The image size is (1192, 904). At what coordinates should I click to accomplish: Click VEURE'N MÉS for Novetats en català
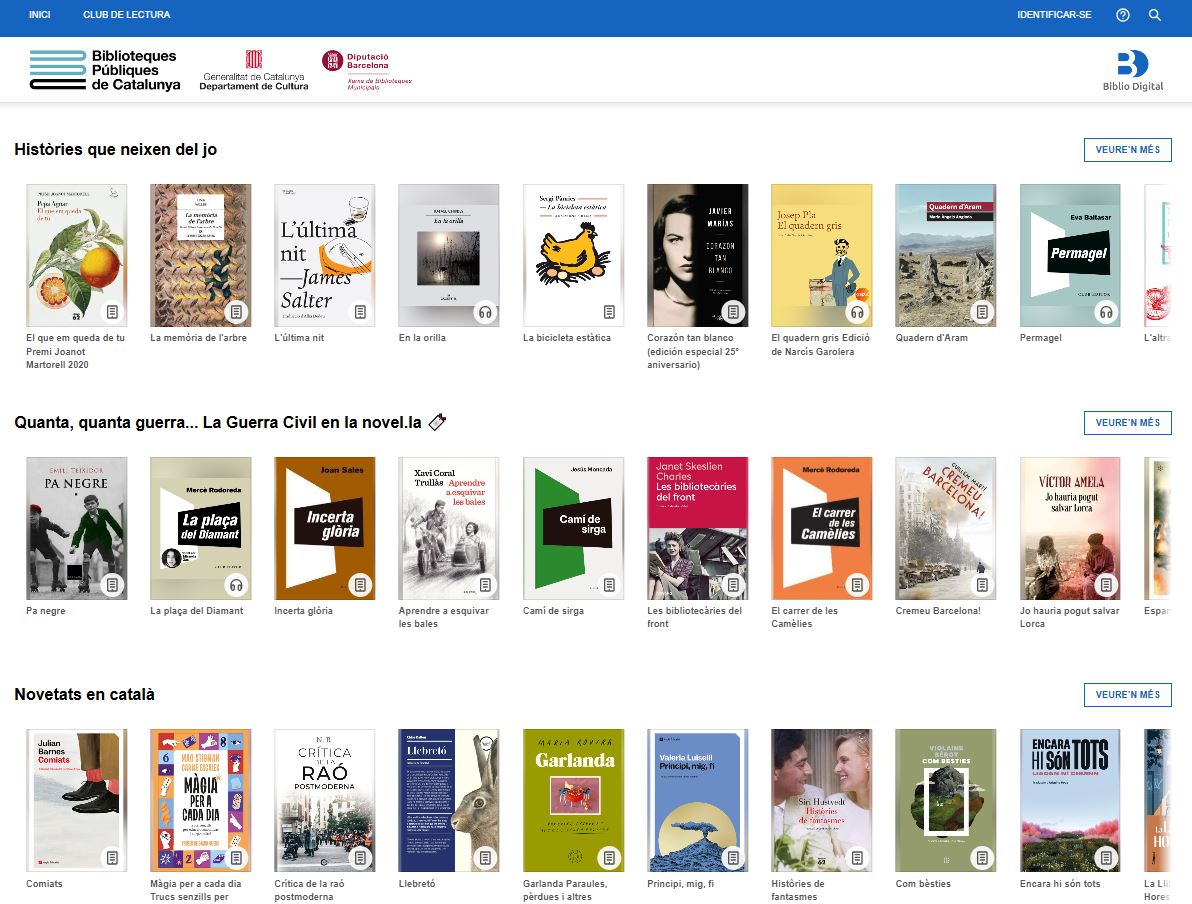point(1127,694)
